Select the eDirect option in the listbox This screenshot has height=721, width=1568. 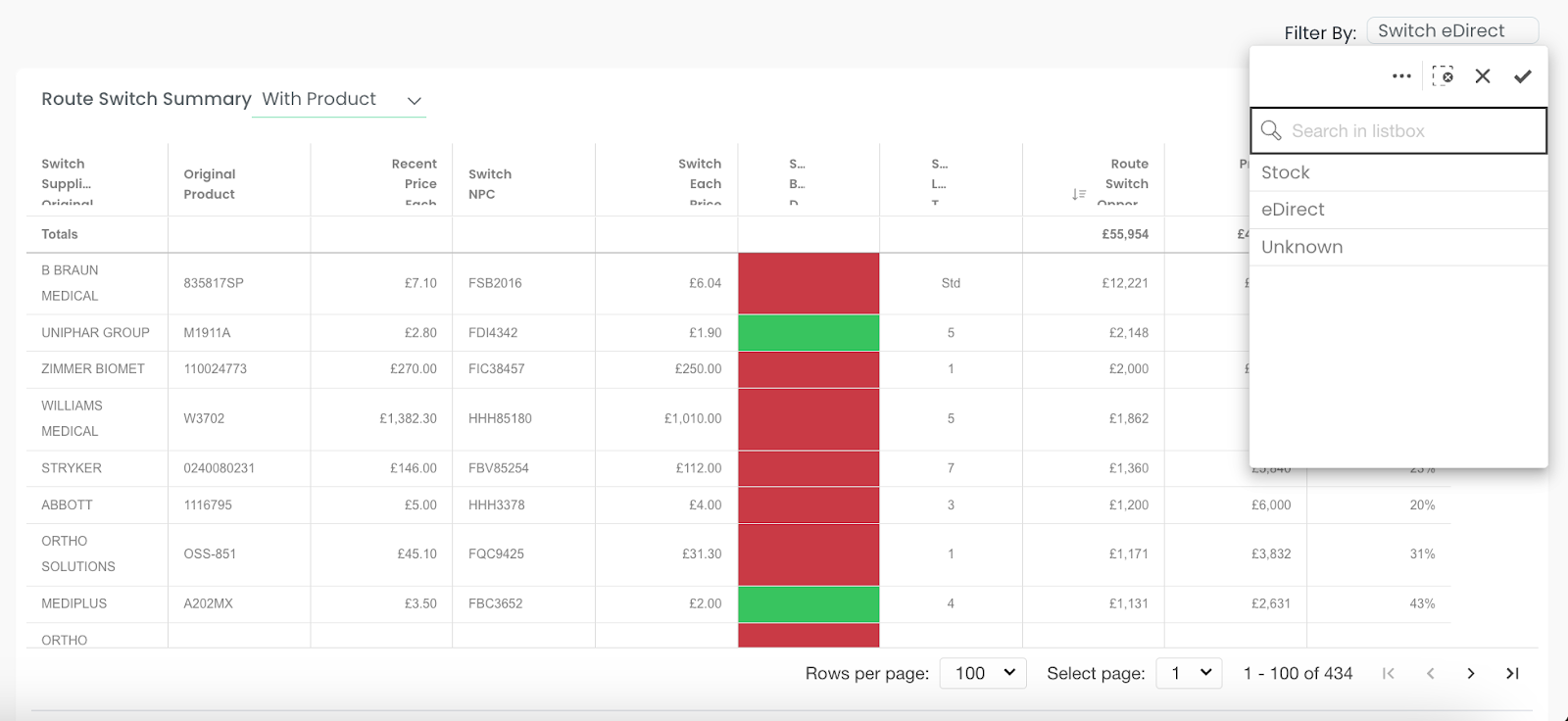pos(1398,210)
